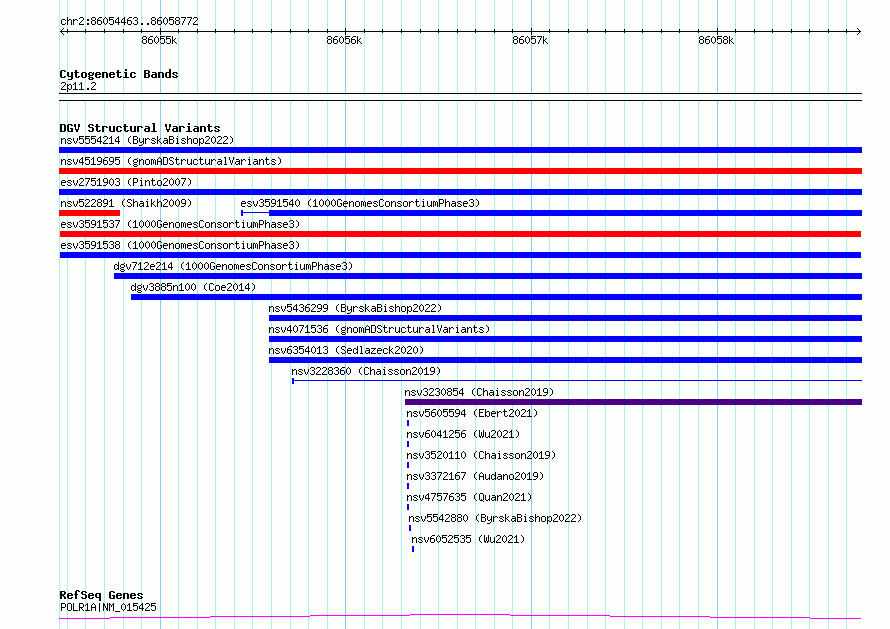Screen dimensions: 890x629
Task: Open nsv3228360 (Chaisson2019) variant
Action: pos(366,371)
